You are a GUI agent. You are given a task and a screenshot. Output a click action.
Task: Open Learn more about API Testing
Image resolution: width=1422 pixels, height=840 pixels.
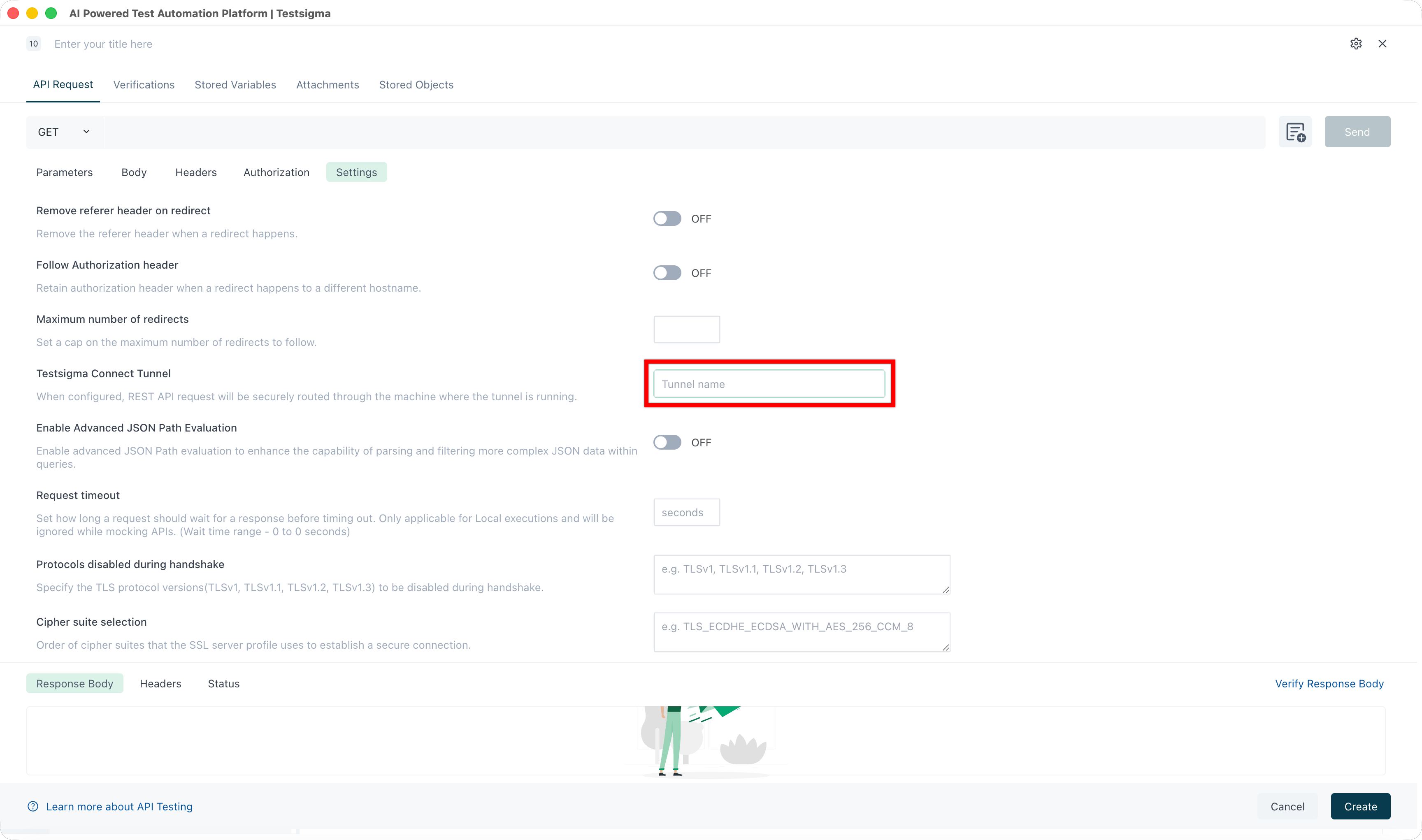[x=119, y=807]
